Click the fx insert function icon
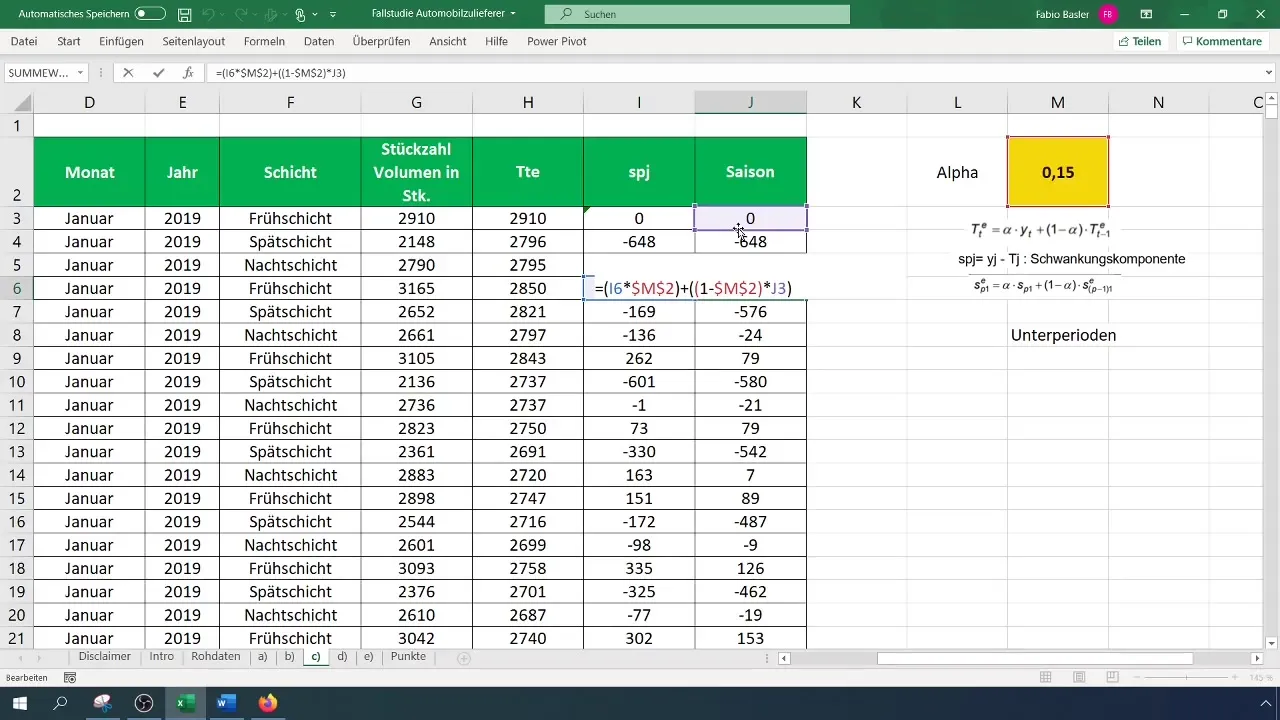This screenshot has width=1280, height=720. point(188,73)
